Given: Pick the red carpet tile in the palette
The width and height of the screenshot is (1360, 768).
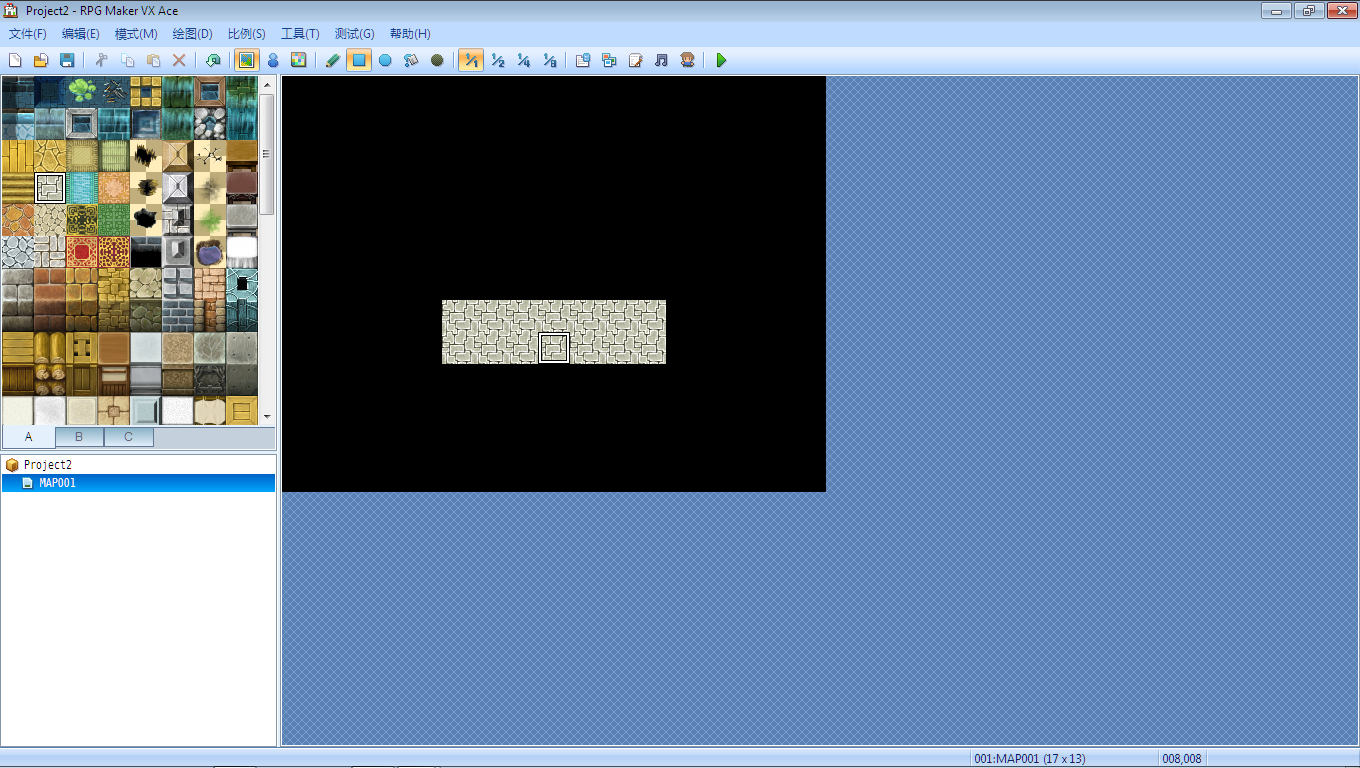Looking at the screenshot, I should (x=82, y=252).
